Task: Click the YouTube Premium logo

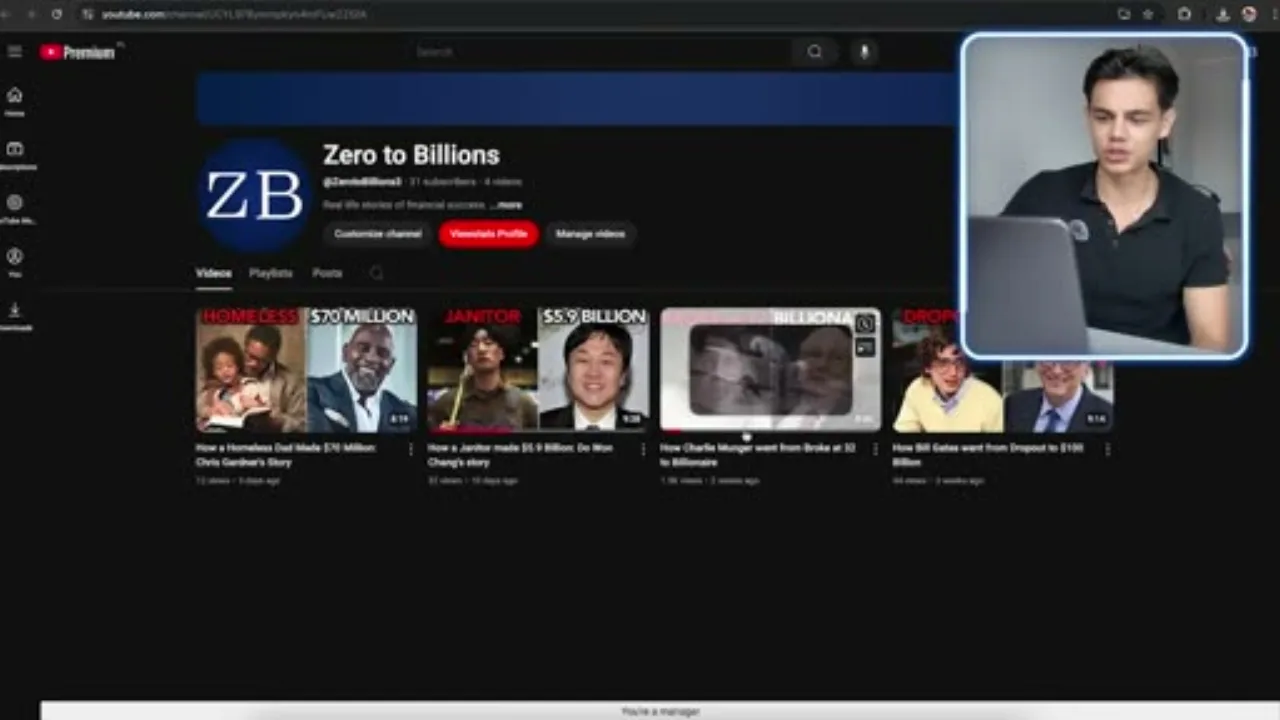Action: coord(78,52)
